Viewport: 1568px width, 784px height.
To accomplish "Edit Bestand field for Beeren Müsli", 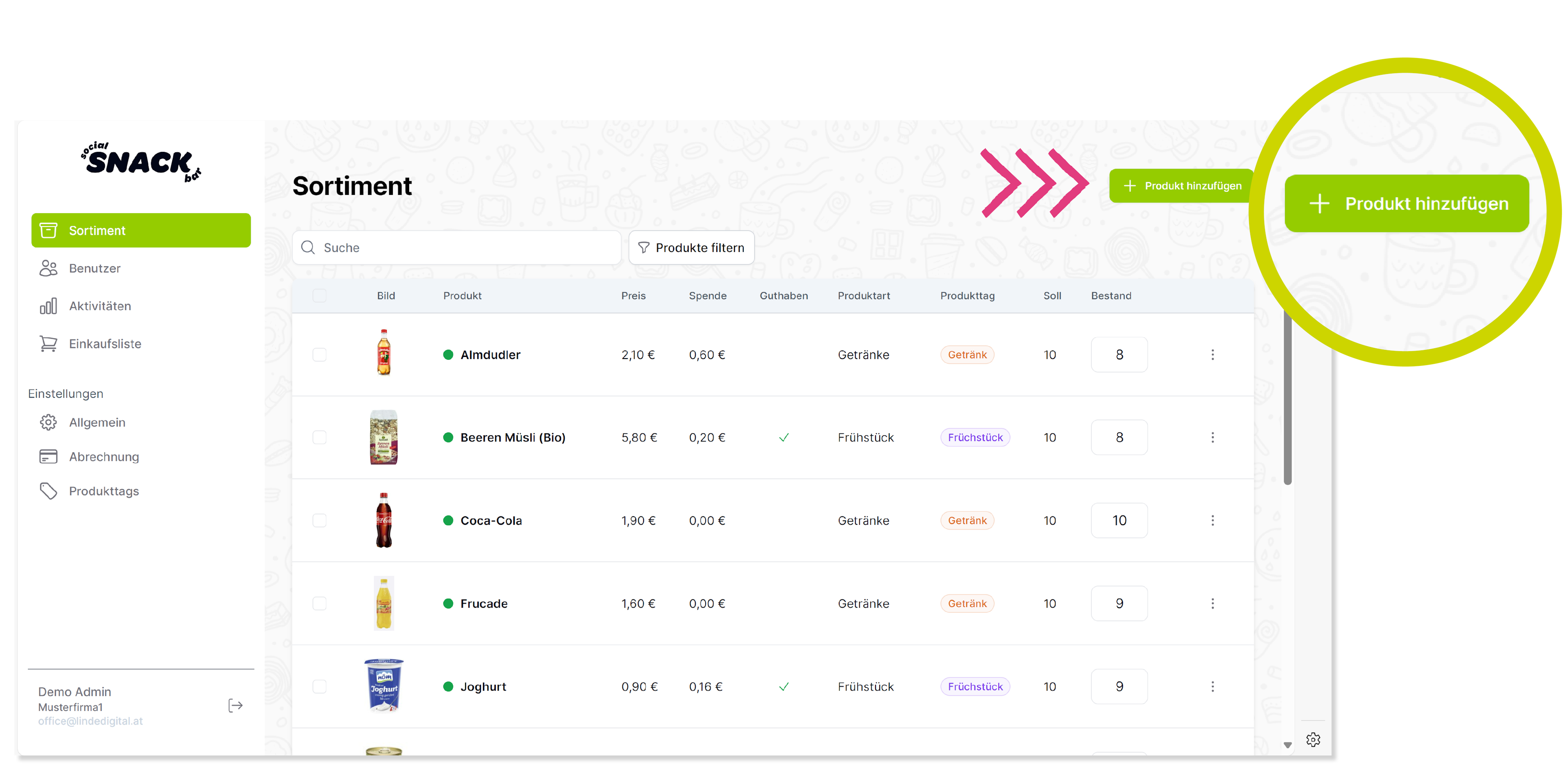I will click(x=1119, y=437).
